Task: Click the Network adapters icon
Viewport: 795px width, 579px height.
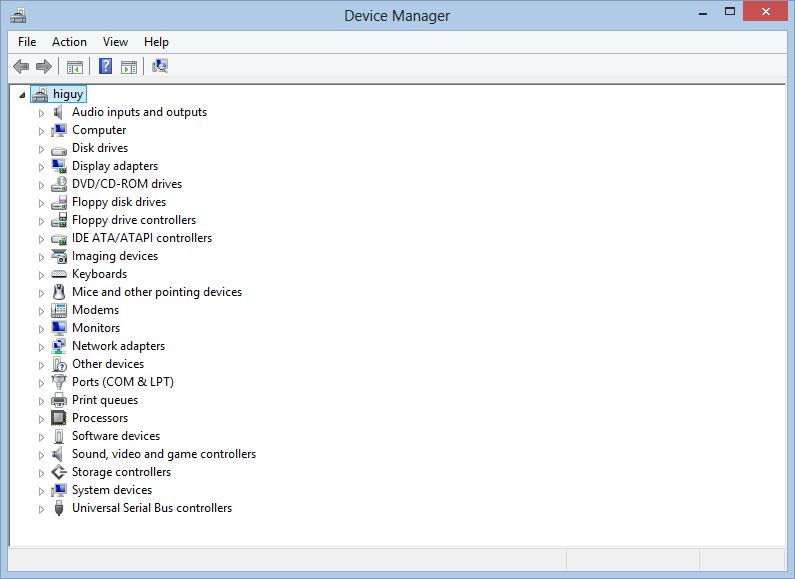Action: click(x=59, y=346)
